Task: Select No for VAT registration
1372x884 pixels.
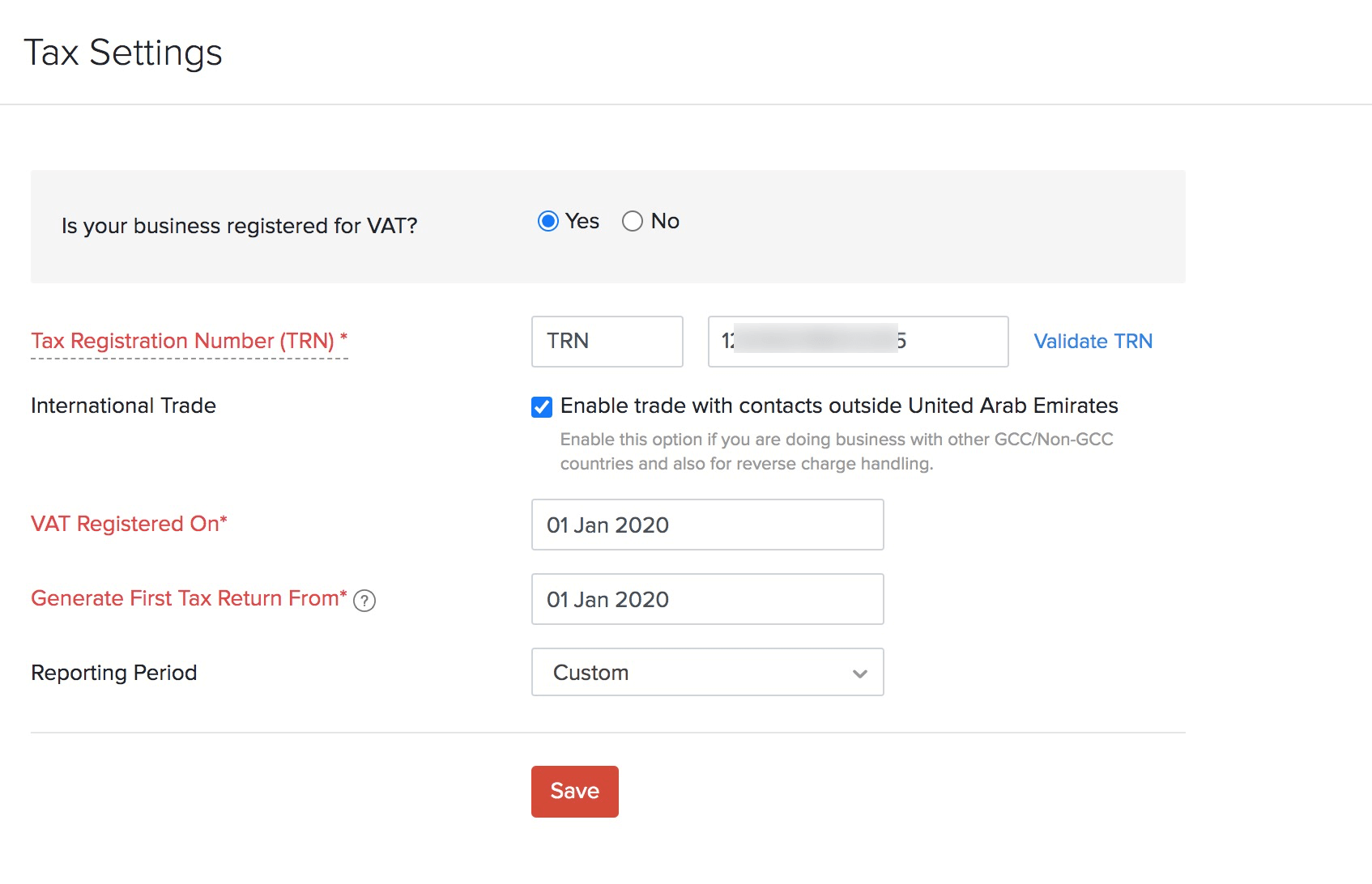Action: coord(633,220)
